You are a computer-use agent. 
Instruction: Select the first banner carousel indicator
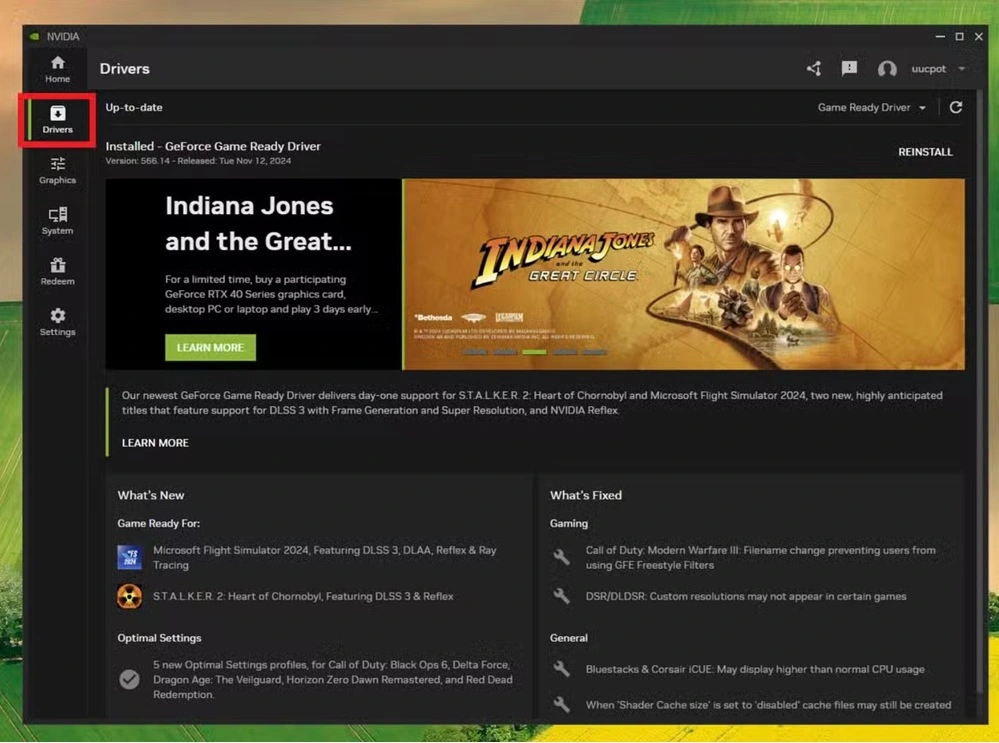pos(474,352)
